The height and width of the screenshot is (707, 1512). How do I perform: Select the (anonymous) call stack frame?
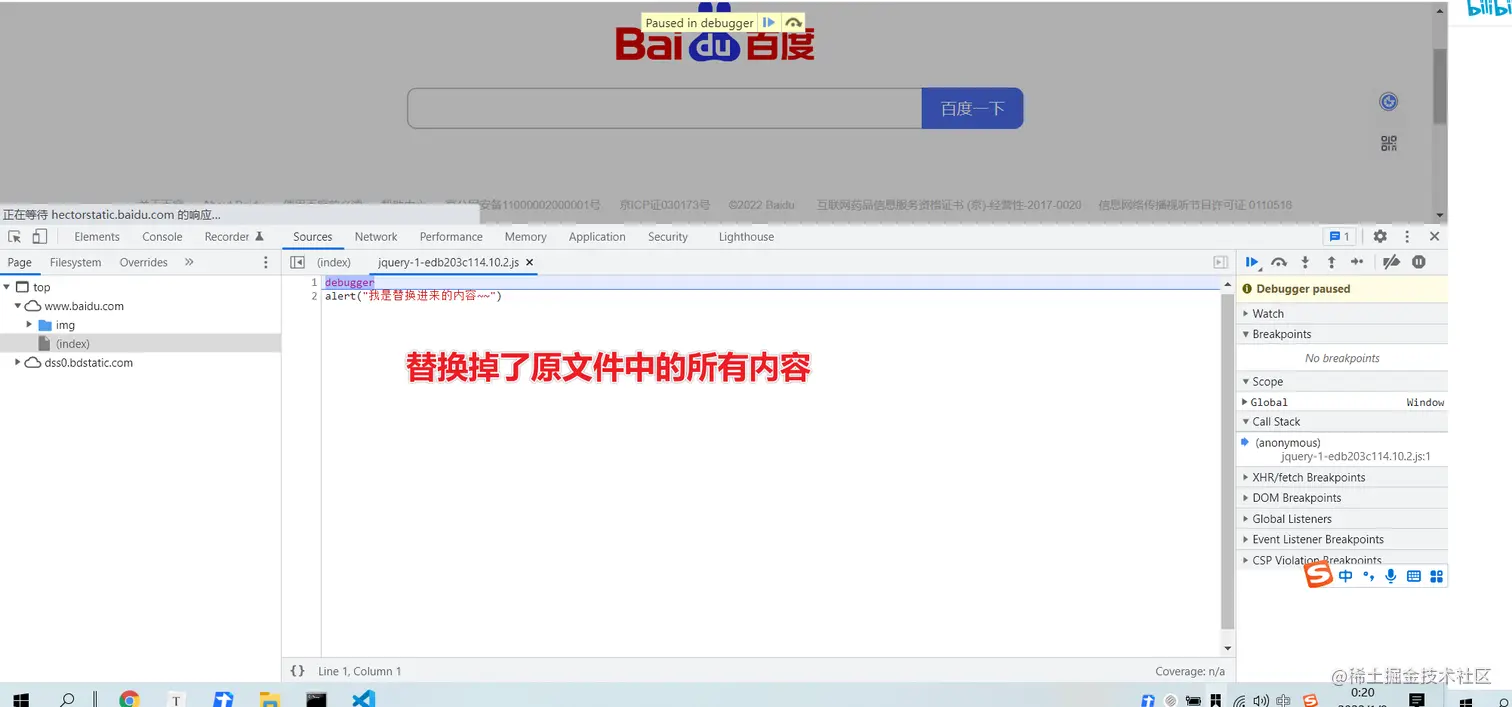pyautogui.click(x=1342, y=449)
